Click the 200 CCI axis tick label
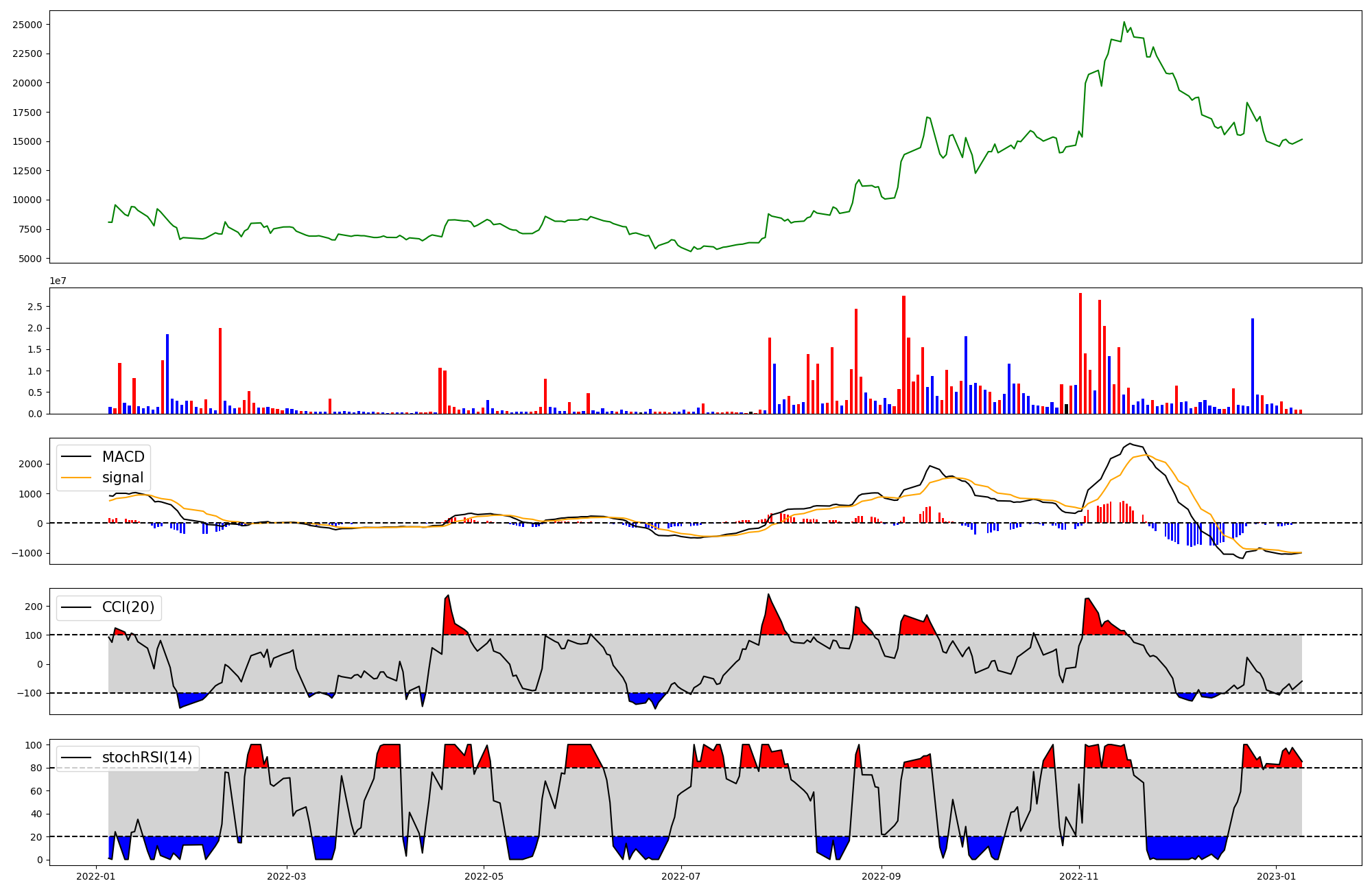 (x=34, y=607)
